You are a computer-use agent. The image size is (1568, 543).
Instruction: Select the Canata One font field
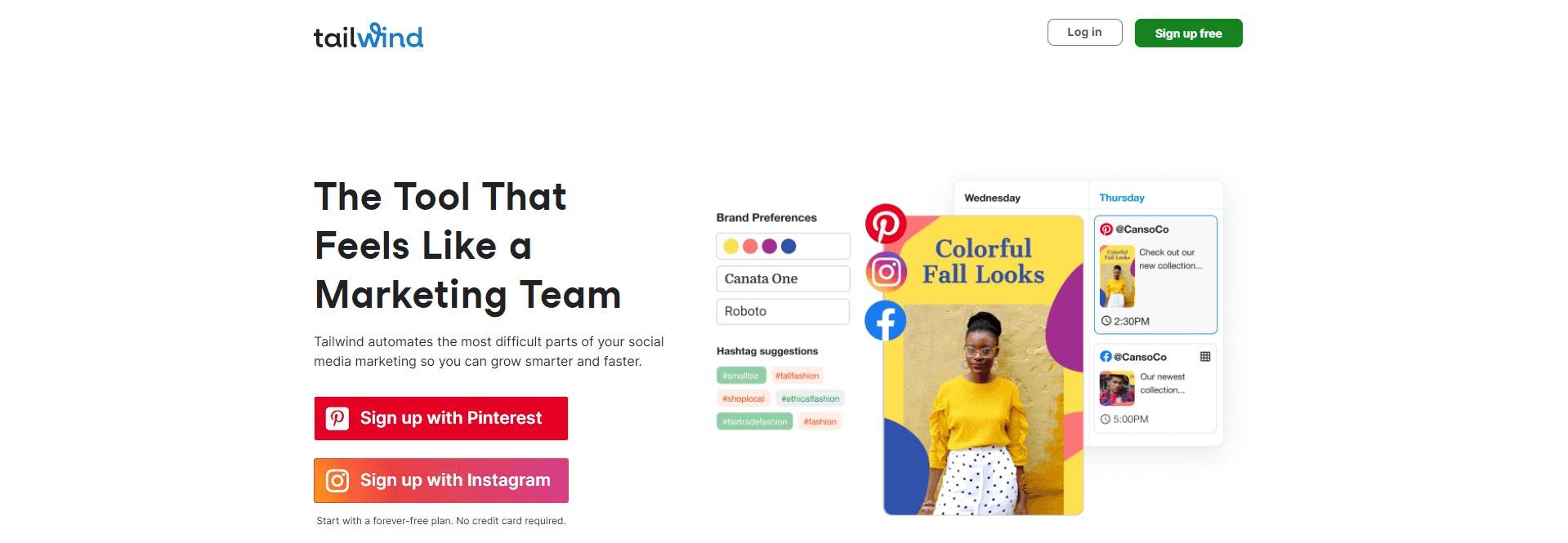pyautogui.click(x=783, y=278)
